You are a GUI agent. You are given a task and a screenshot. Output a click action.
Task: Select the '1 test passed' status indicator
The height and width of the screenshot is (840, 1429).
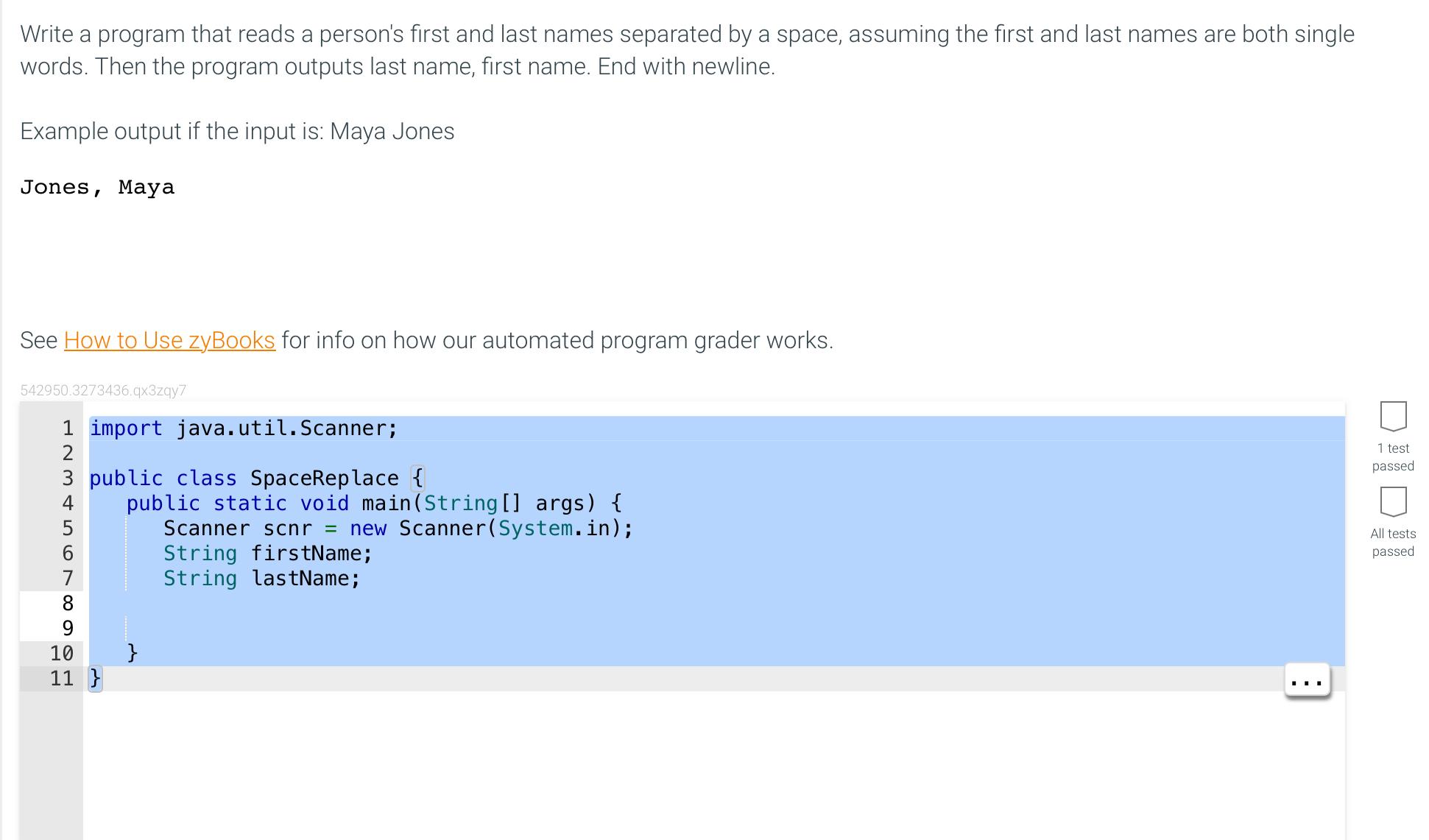coord(1391,456)
